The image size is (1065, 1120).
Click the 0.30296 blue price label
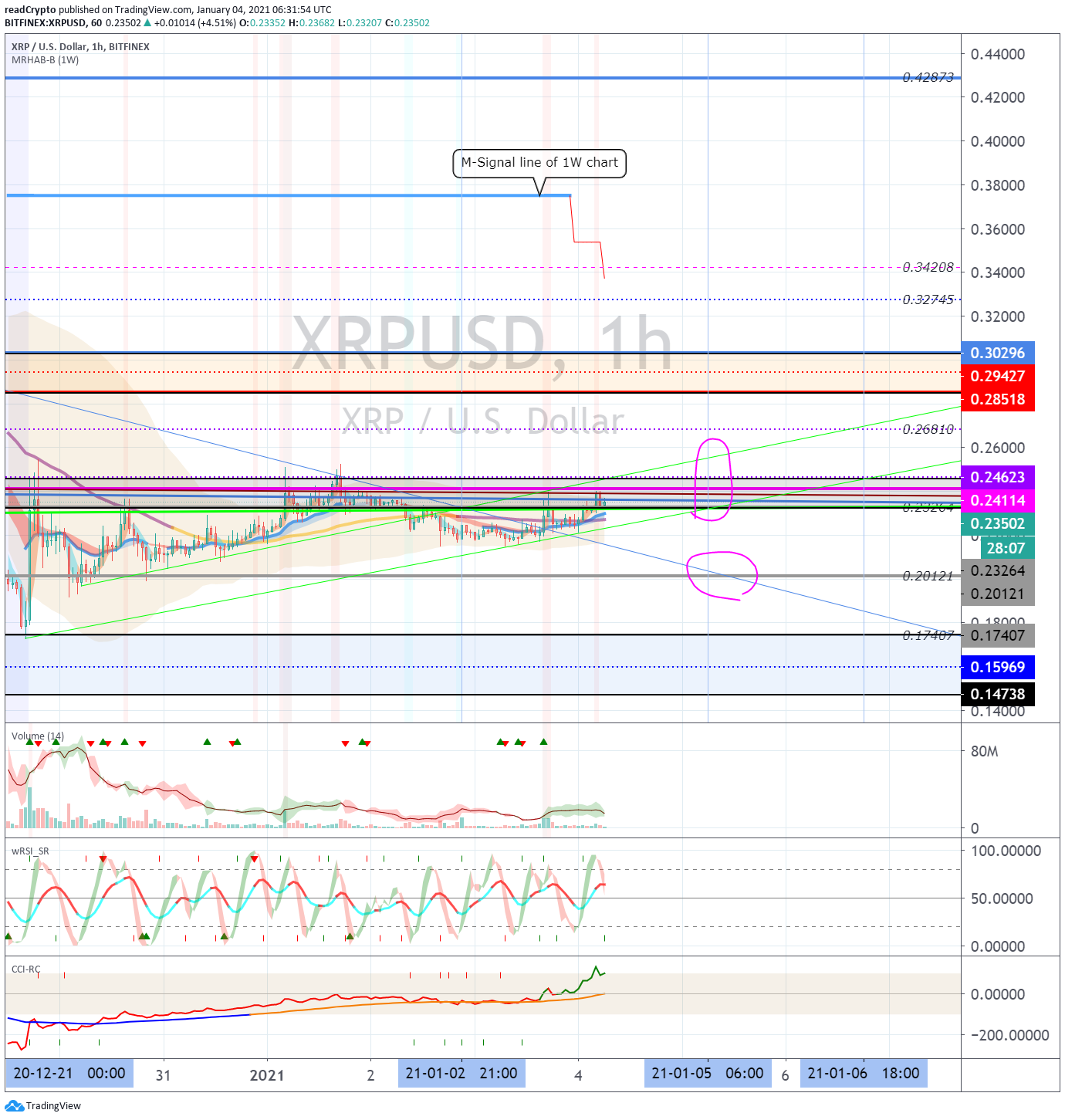[998, 353]
